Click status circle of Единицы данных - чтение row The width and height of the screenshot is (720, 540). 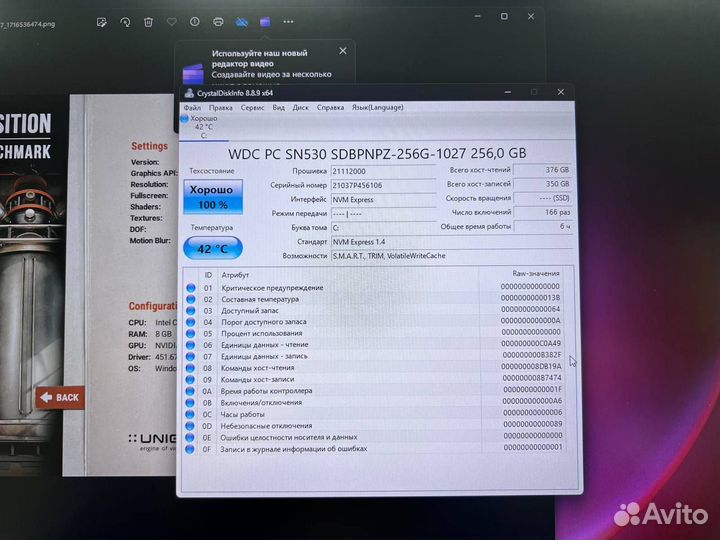[x=191, y=345]
